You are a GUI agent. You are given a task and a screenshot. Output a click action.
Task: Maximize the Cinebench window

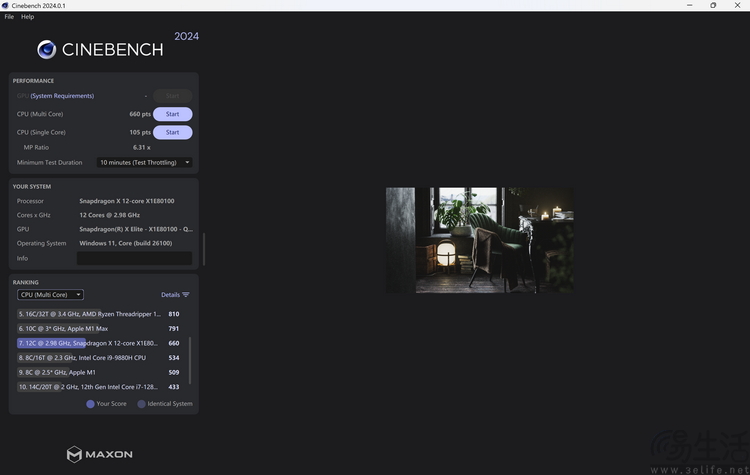(x=713, y=5)
